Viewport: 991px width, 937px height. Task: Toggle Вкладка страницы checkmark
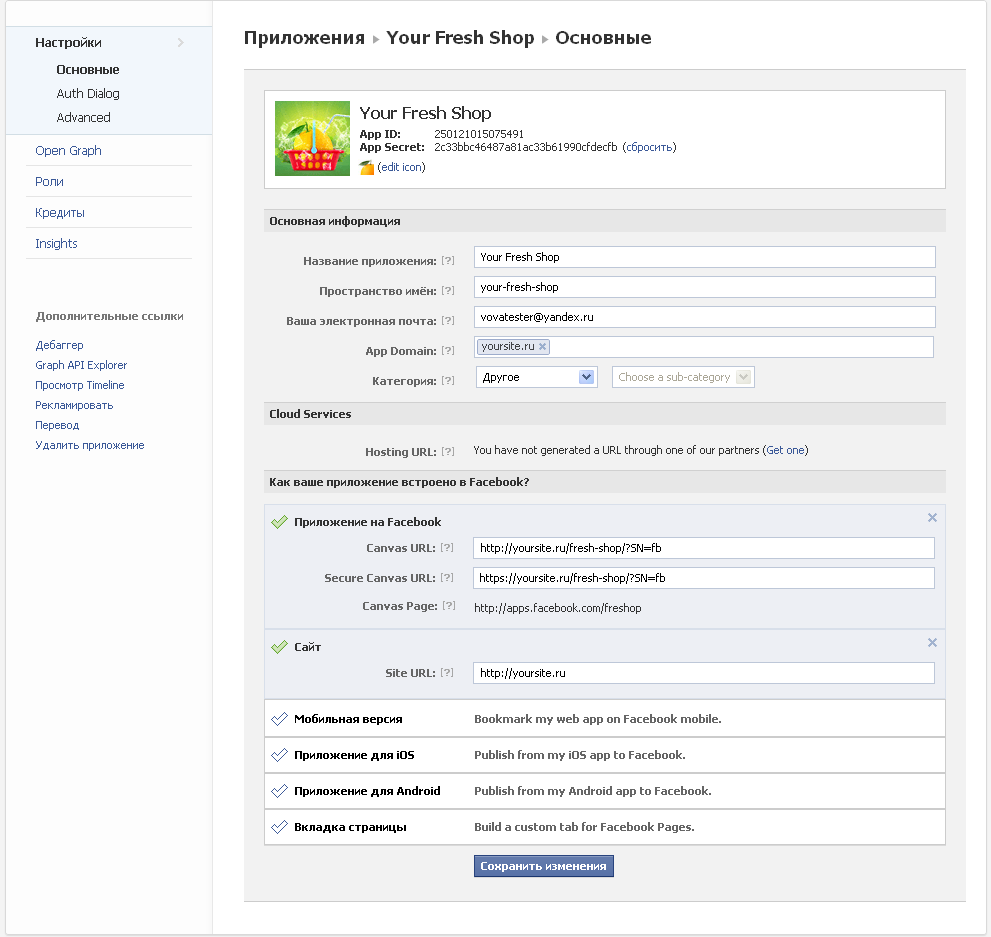point(280,827)
